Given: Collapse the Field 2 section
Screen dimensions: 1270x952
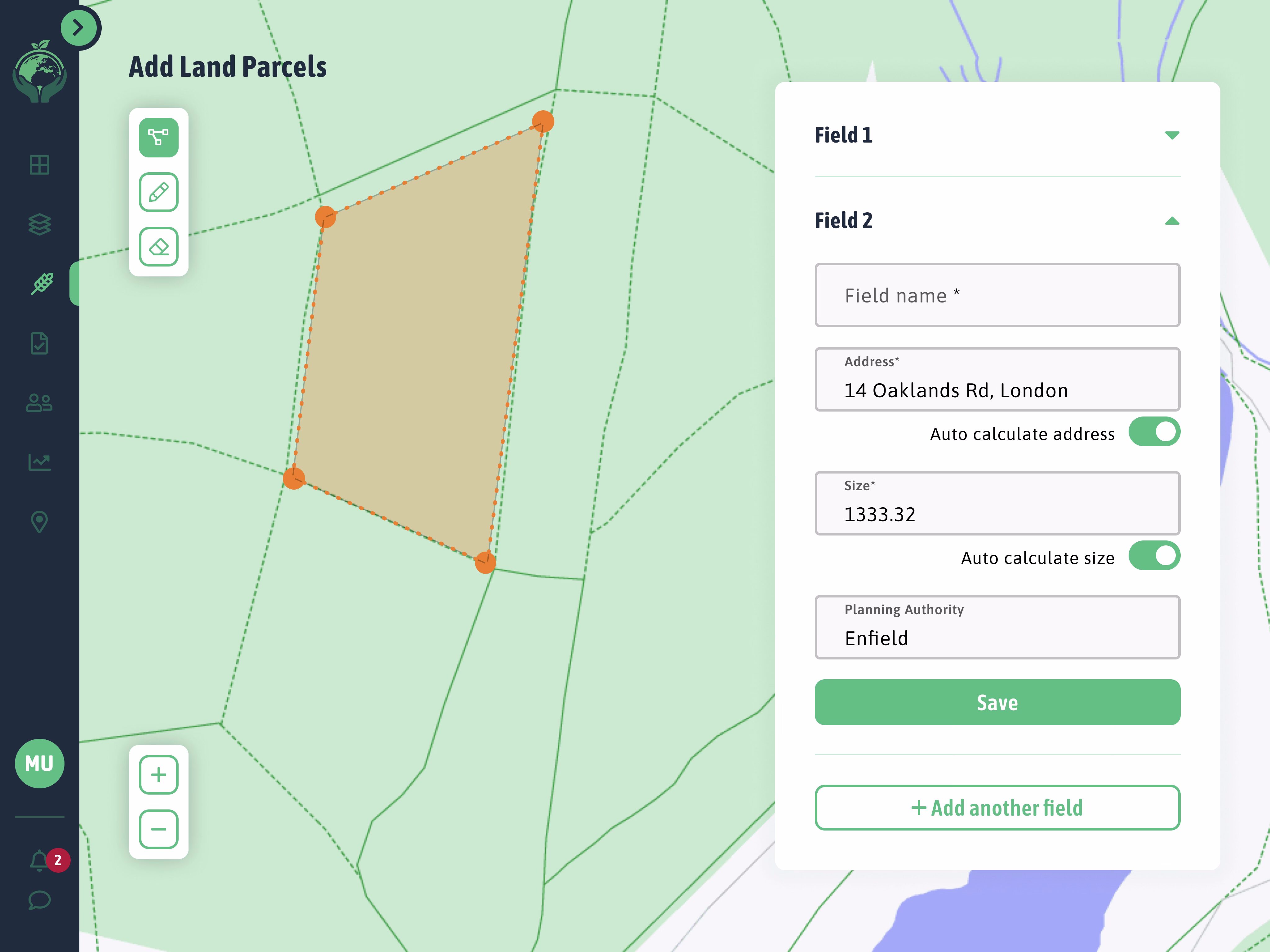Looking at the screenshot, I should [x=1171, y=221].
